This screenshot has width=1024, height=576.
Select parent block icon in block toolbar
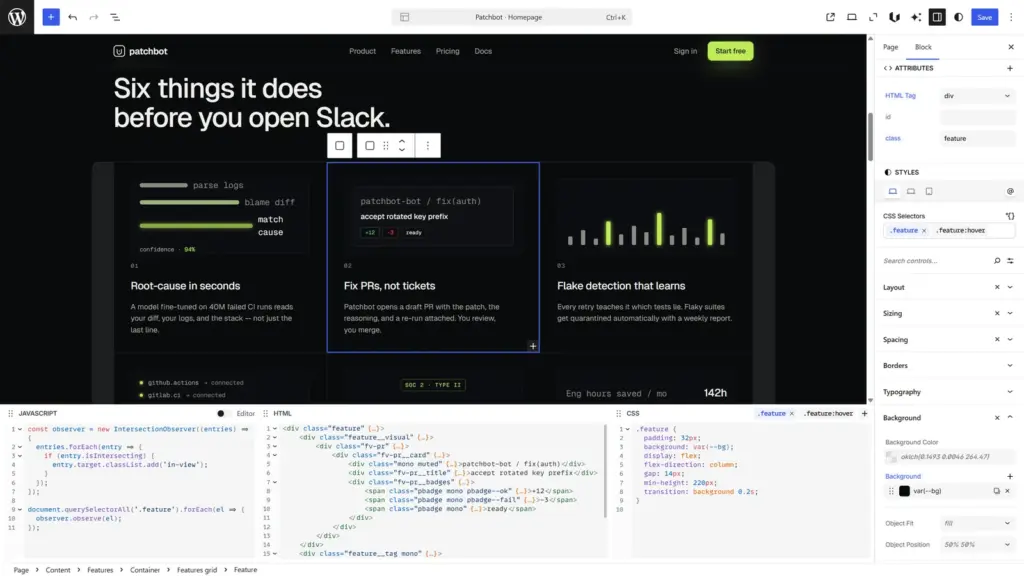click(340, 146)
